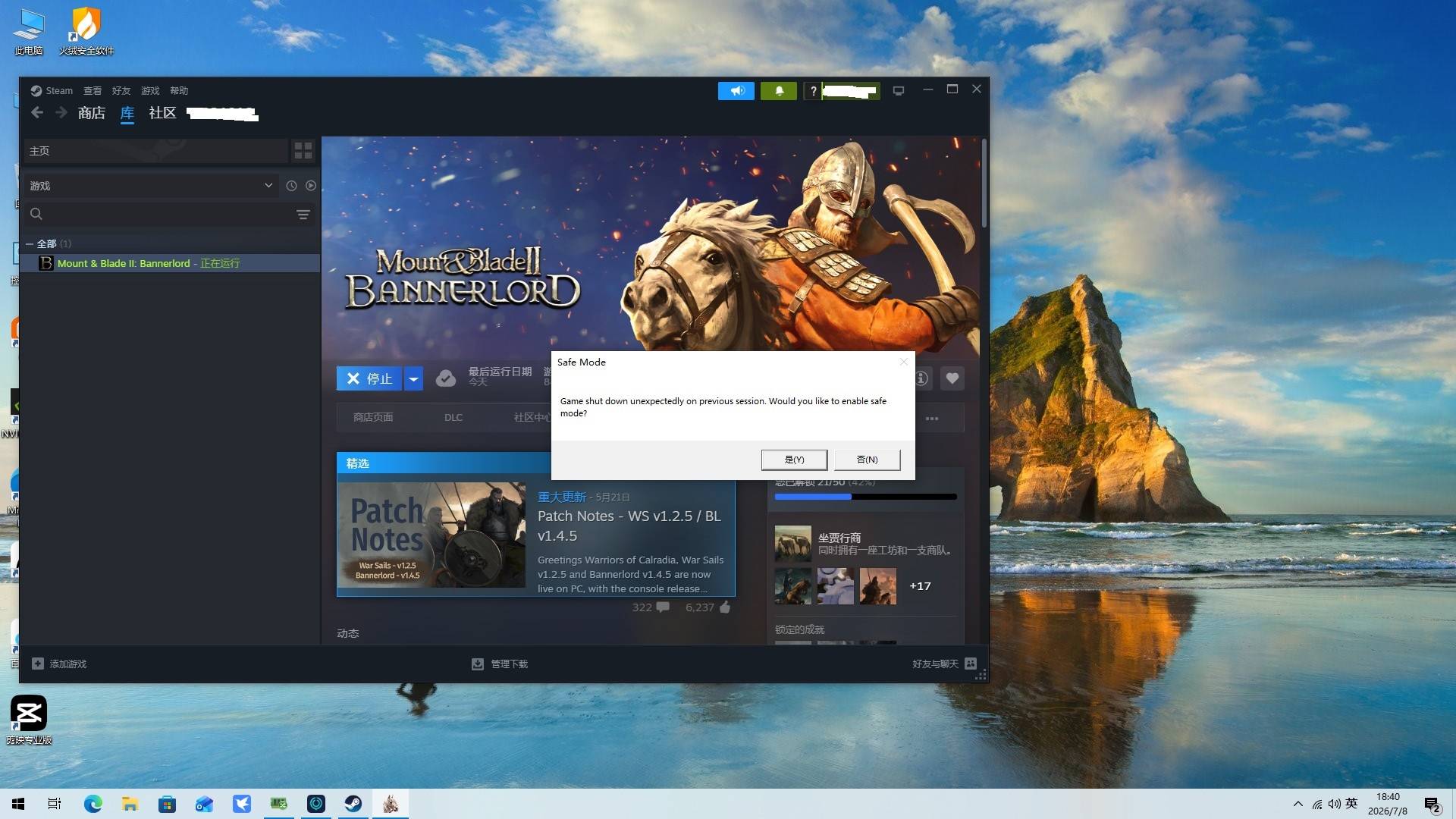Choose 是(Y) in Safe Mode dialog

[x=794, y=460]
